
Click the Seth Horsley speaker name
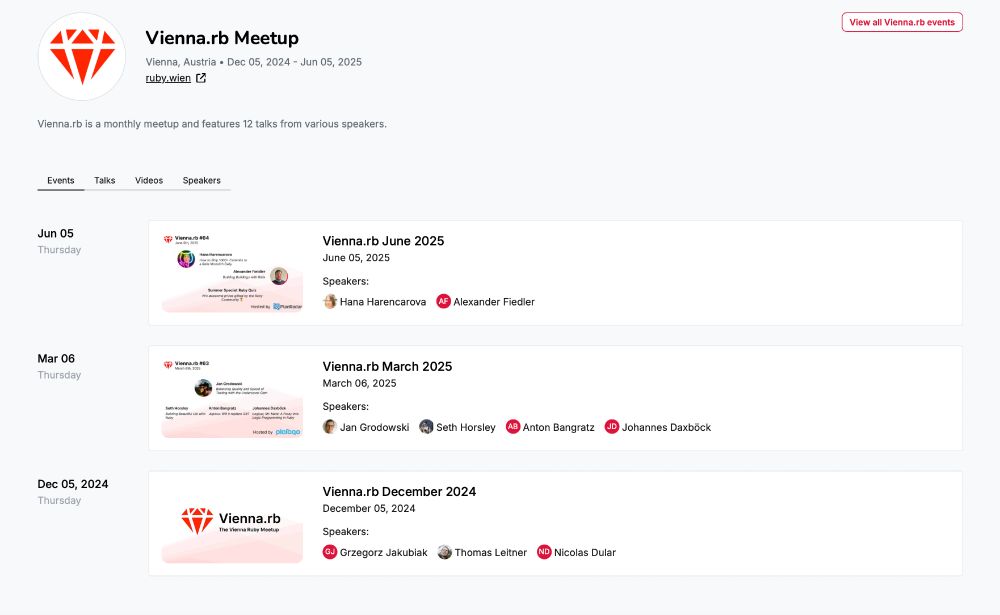click(466, 427)
